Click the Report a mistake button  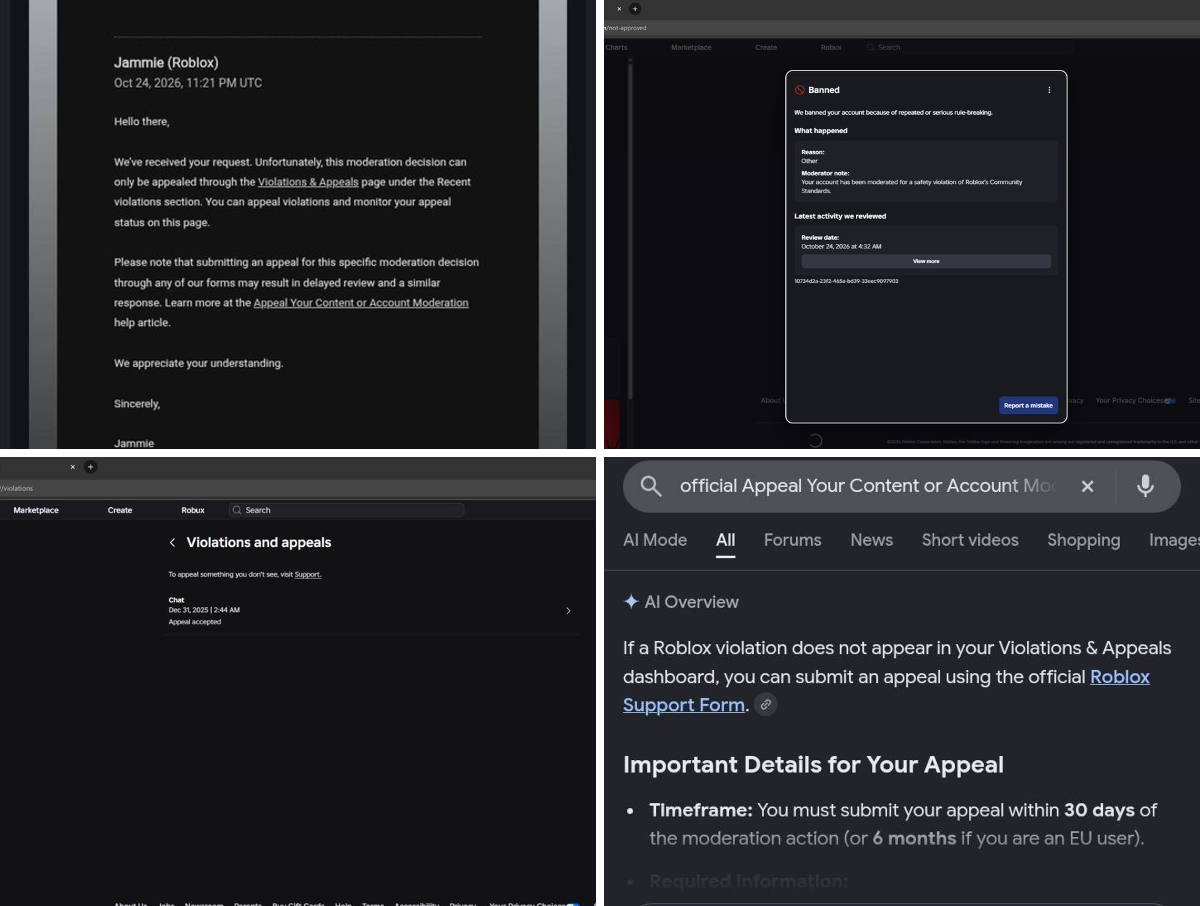1028,405
